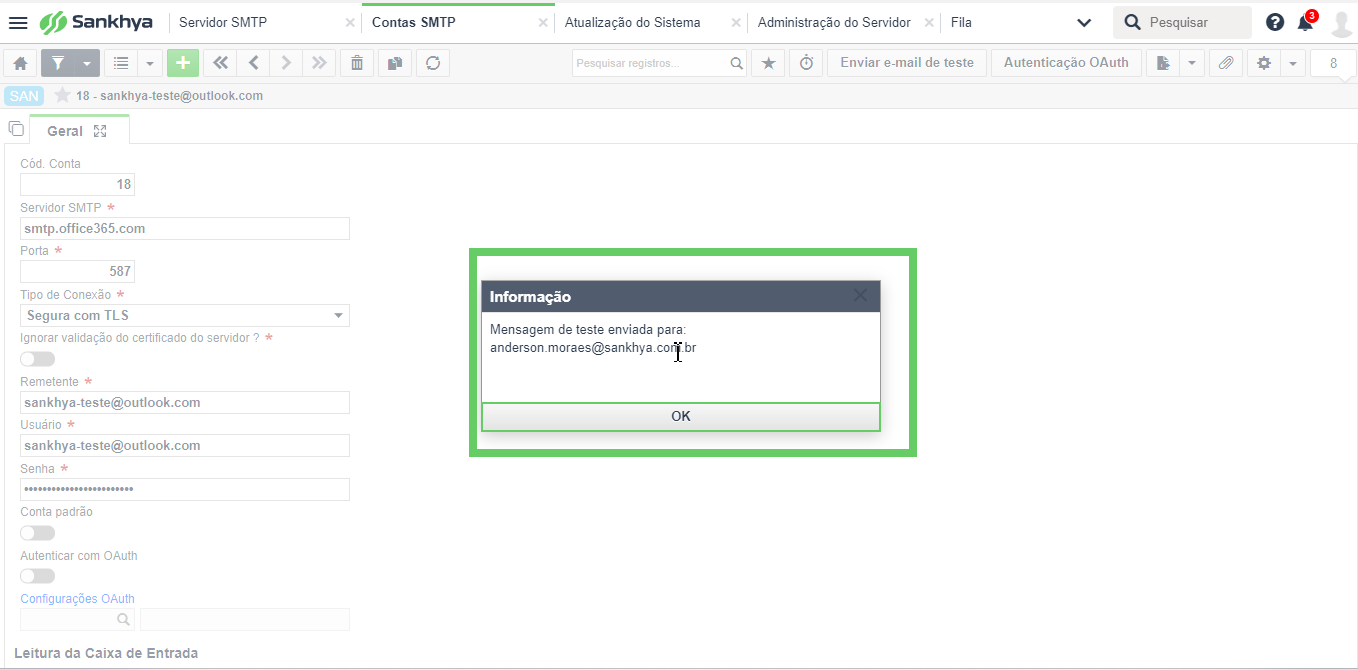Open the Tipo de Conexão dropdown
Screen dimensions: 1358x670
point(185,315)
